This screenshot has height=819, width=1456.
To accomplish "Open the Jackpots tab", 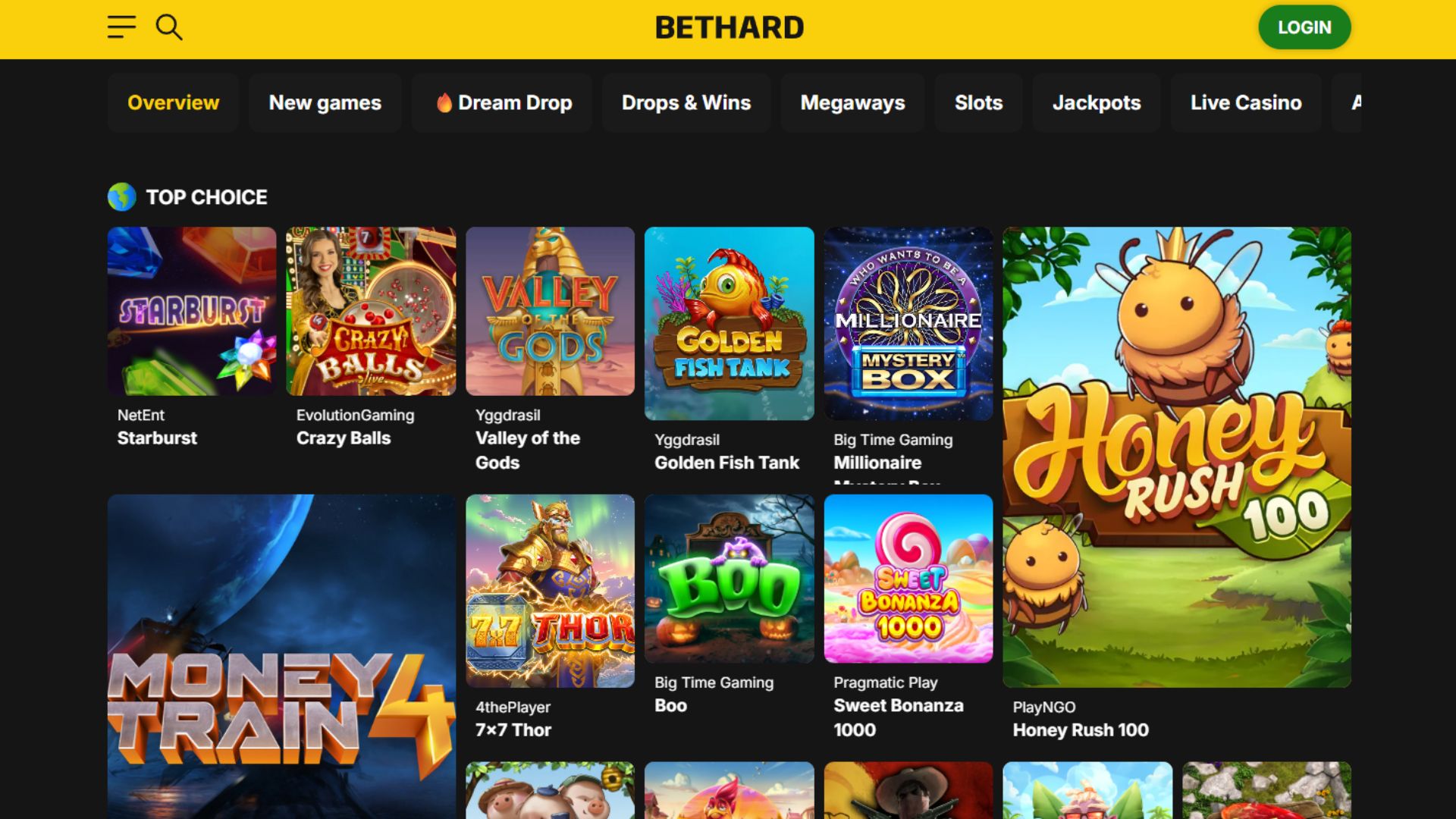I will coord(1097,102).
